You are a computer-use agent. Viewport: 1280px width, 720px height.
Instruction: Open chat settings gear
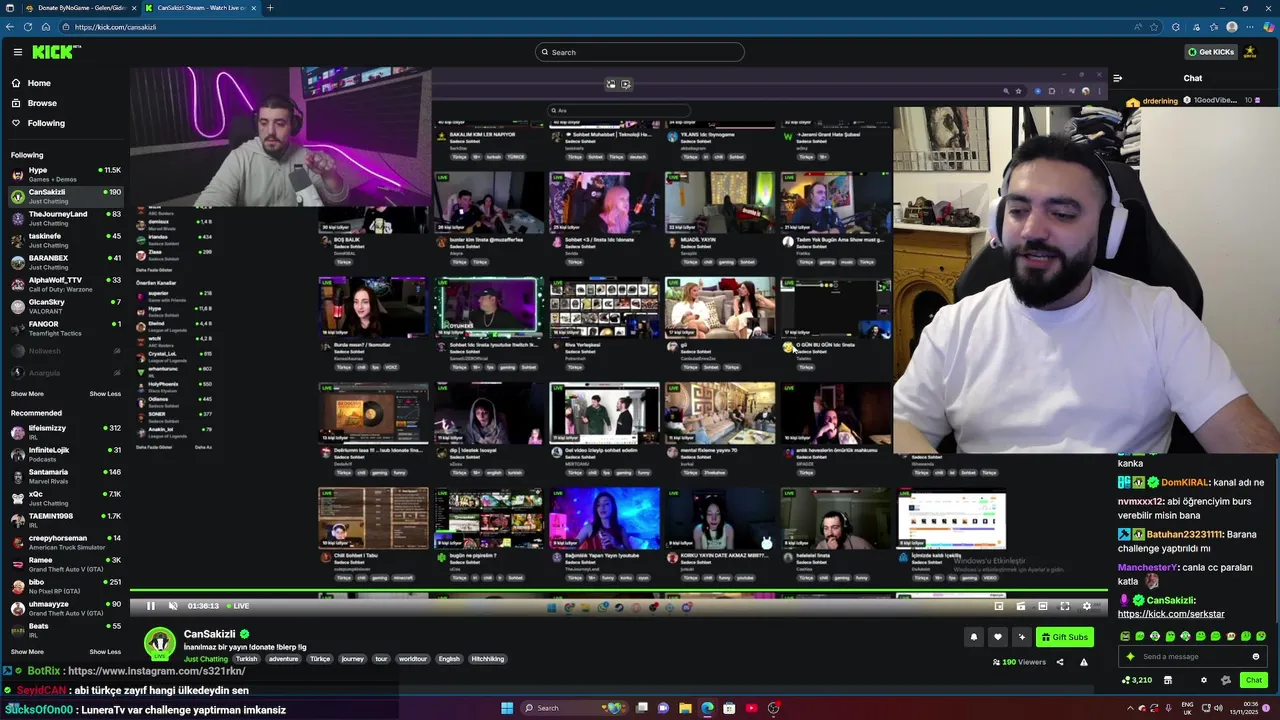pos(1203,680)
